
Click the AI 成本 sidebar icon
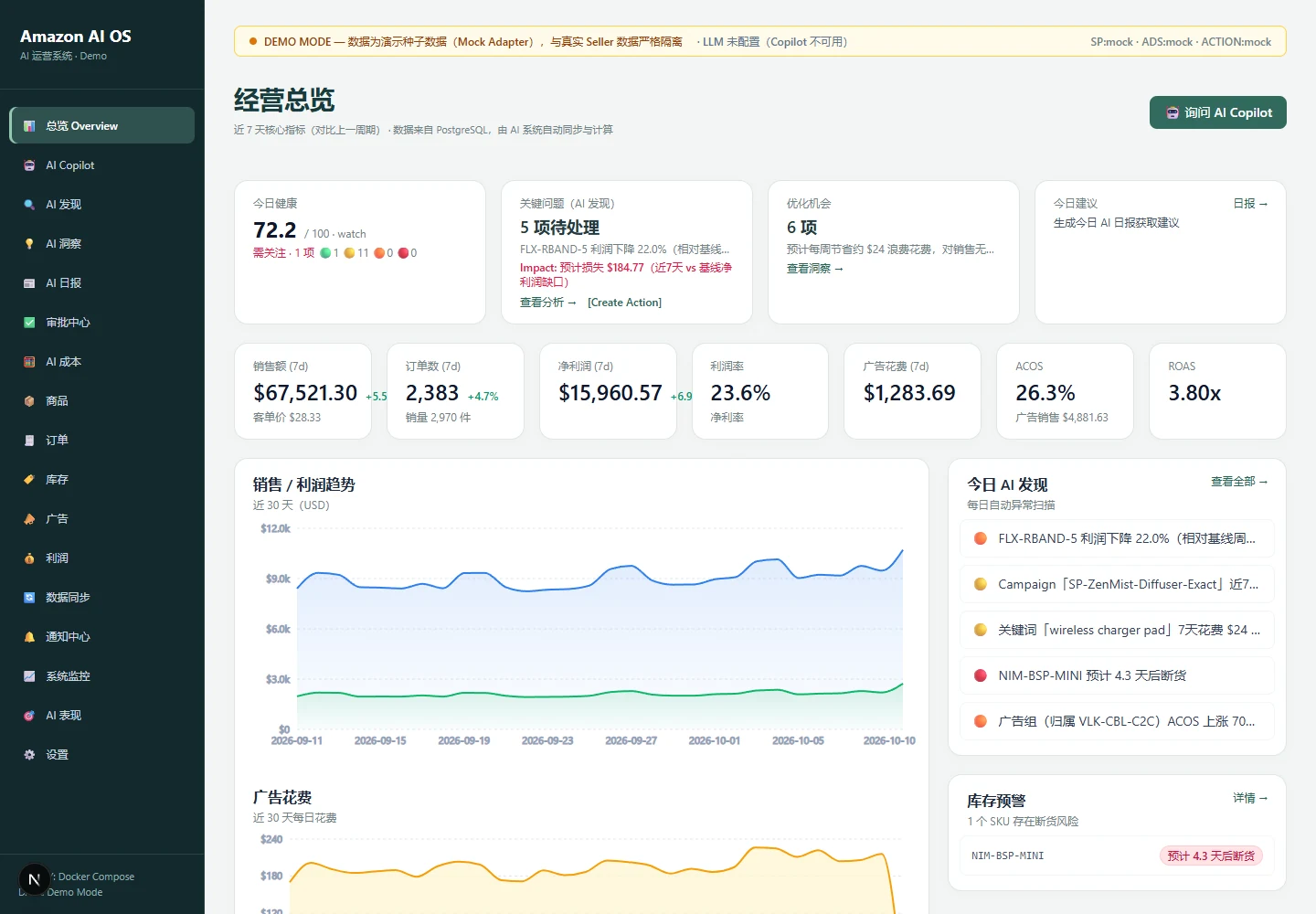click(x=29, y=362)
